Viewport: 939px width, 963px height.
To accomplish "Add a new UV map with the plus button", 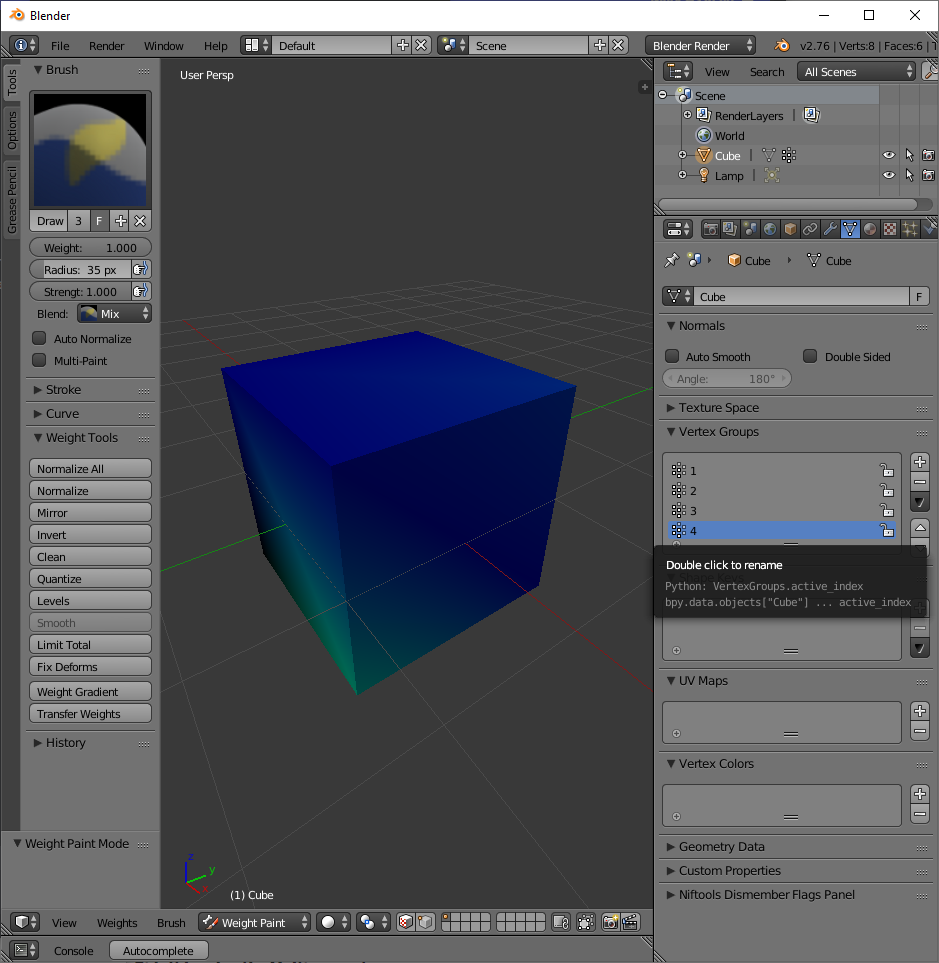I will click(x=919, y=711).
